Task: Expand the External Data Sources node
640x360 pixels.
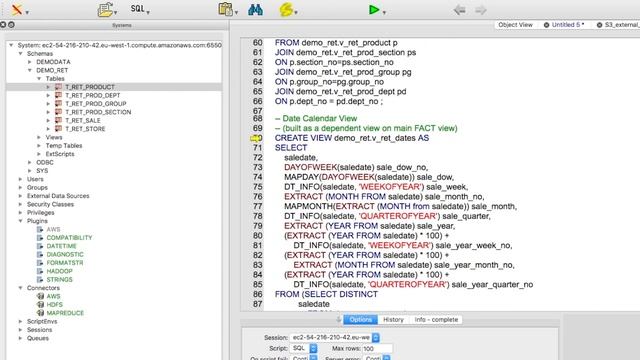Action: pyautogui.click(x=20, y=196)
